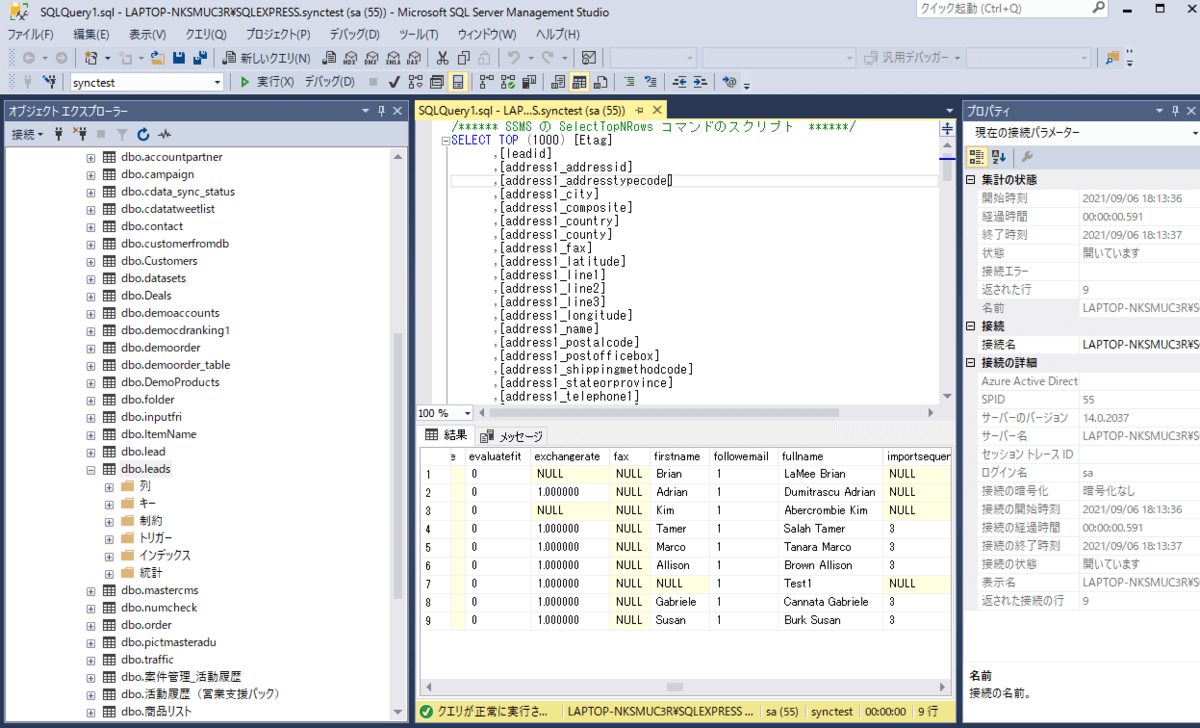
Task: Click the quick launch search field
Action: 990,9
